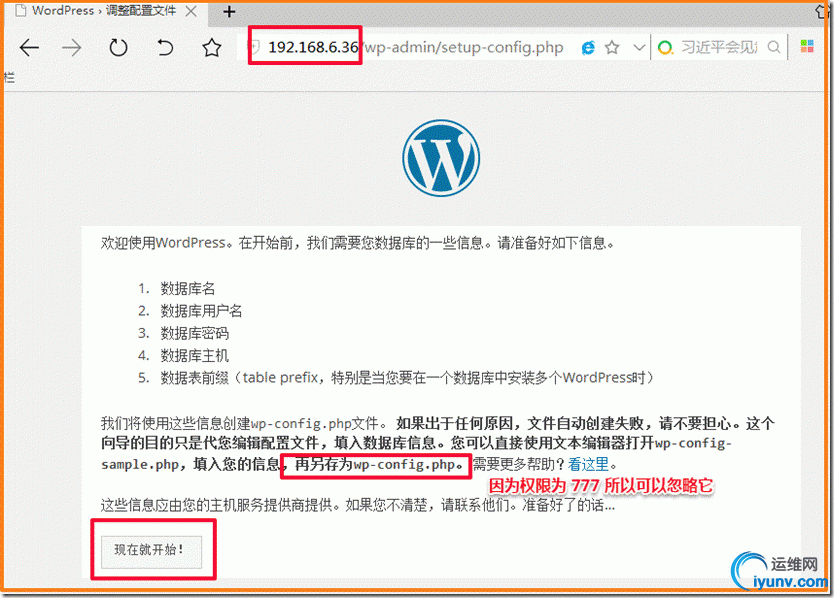Screen dimensions: 834x598
Task: Bookmark the page using the address bar star
Action: point(612,48)
